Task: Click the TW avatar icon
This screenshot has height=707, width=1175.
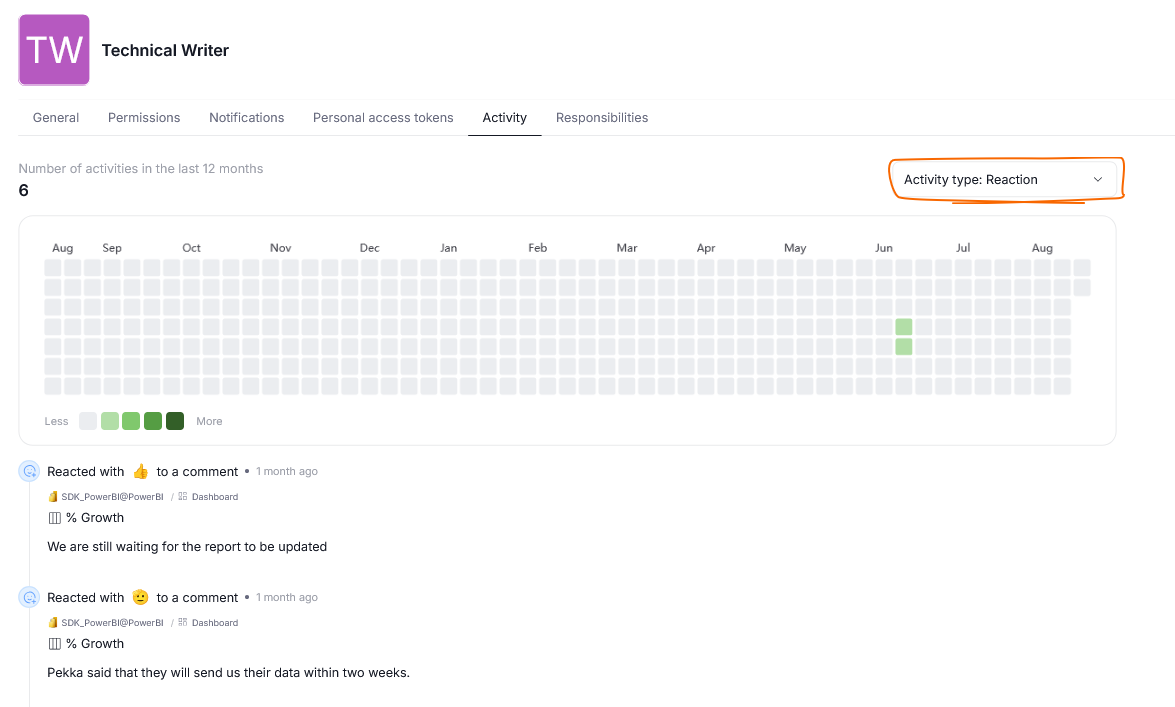Action: pos(54,49)
